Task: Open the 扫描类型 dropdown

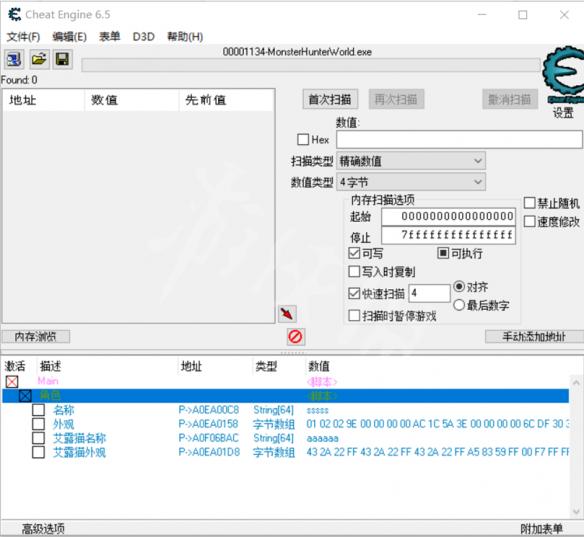Action: (411, 161)
